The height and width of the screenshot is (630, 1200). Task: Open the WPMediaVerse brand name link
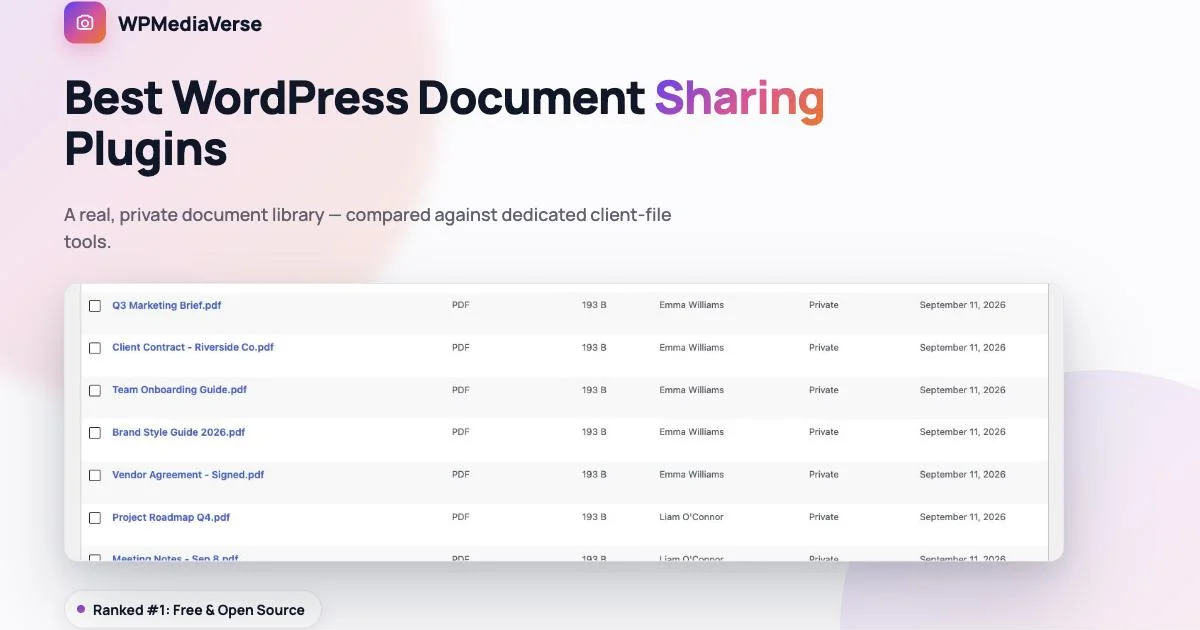[190, 24]
